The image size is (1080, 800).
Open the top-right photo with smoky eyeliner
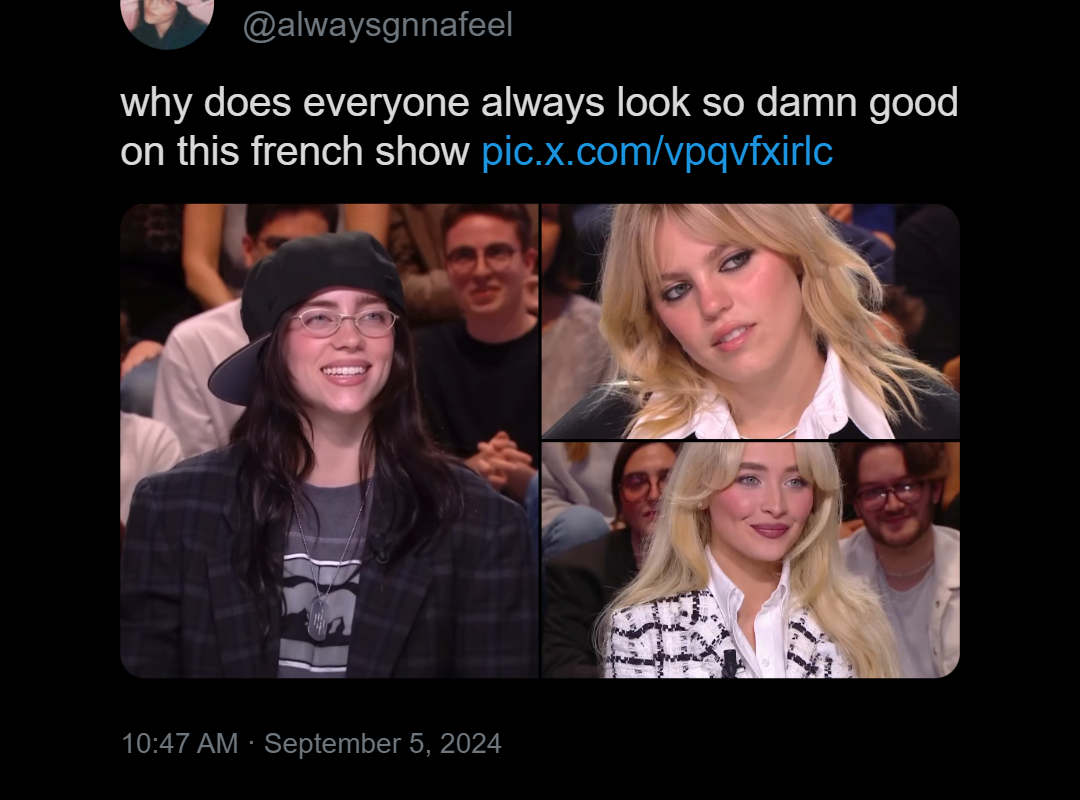coord(751,321)
